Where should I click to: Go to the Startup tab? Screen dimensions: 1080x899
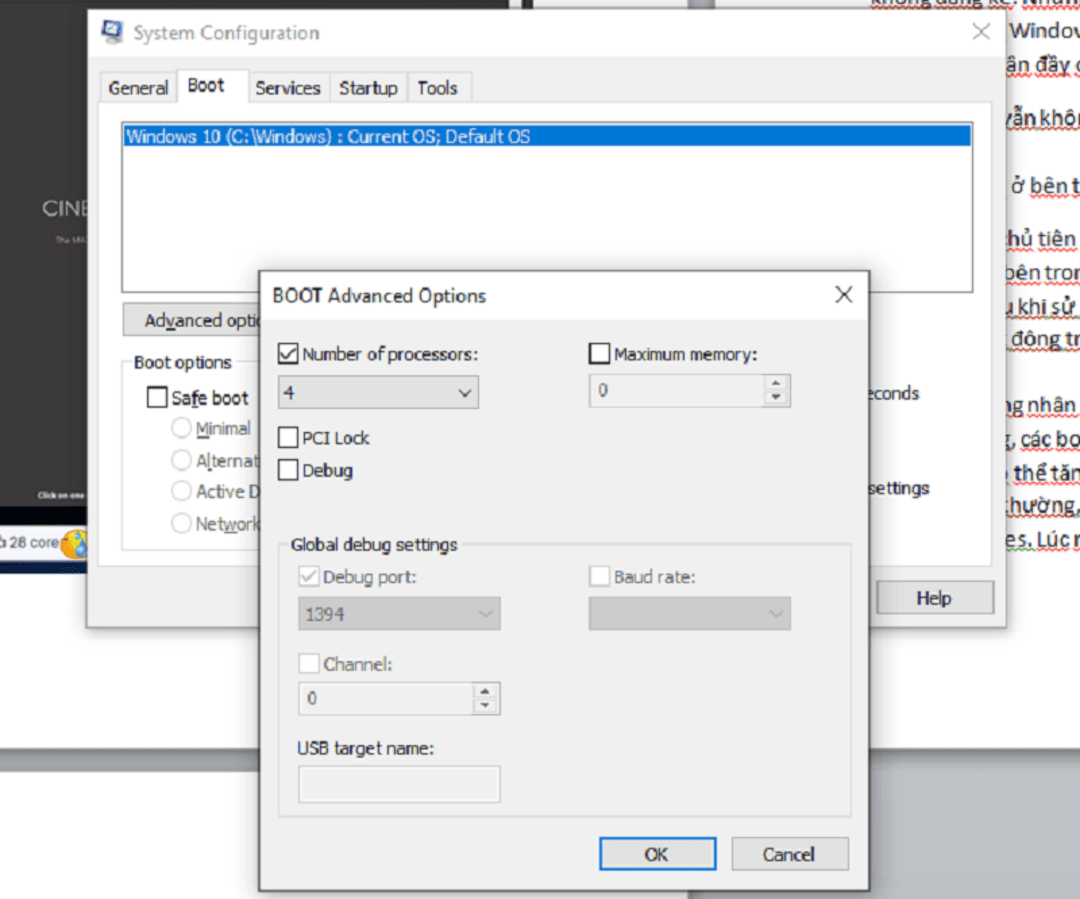point(368,87)
